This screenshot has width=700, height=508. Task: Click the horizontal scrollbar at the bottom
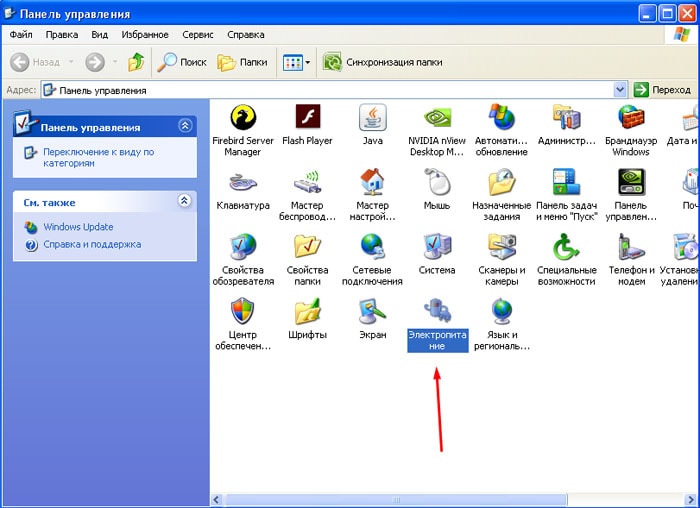point(450,499)
